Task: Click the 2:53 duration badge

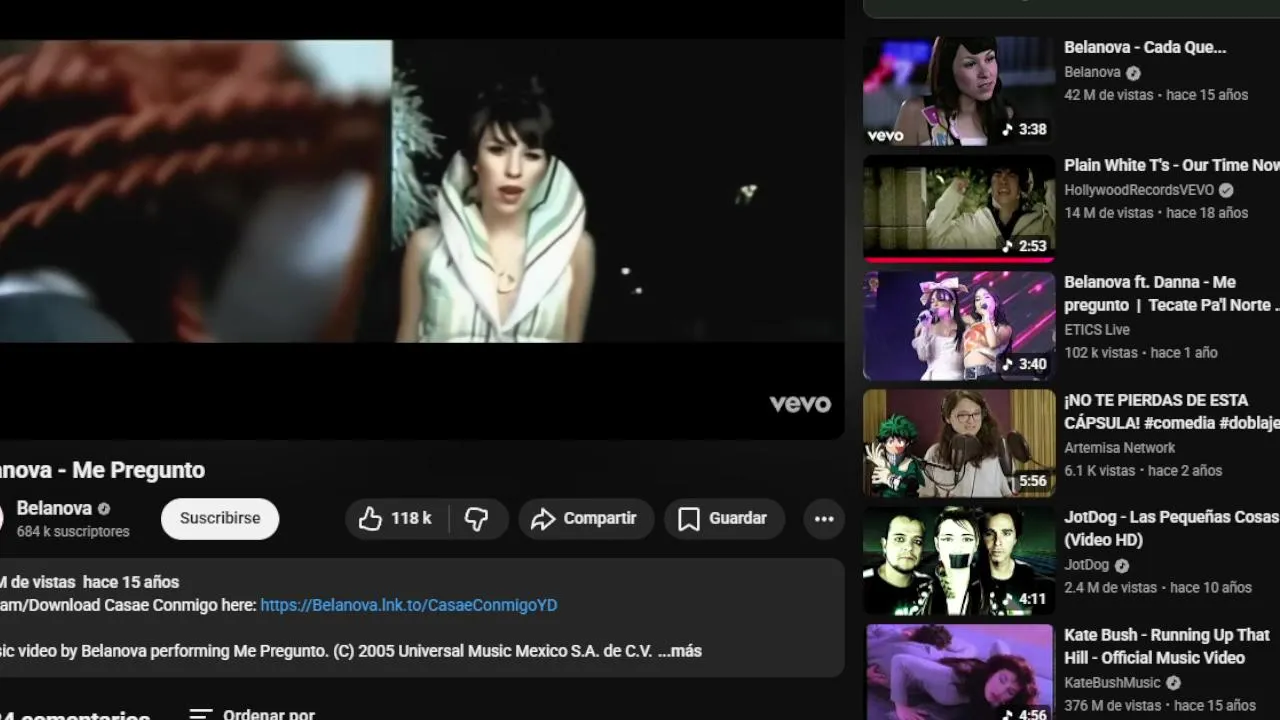Action: coord(1025,246)
